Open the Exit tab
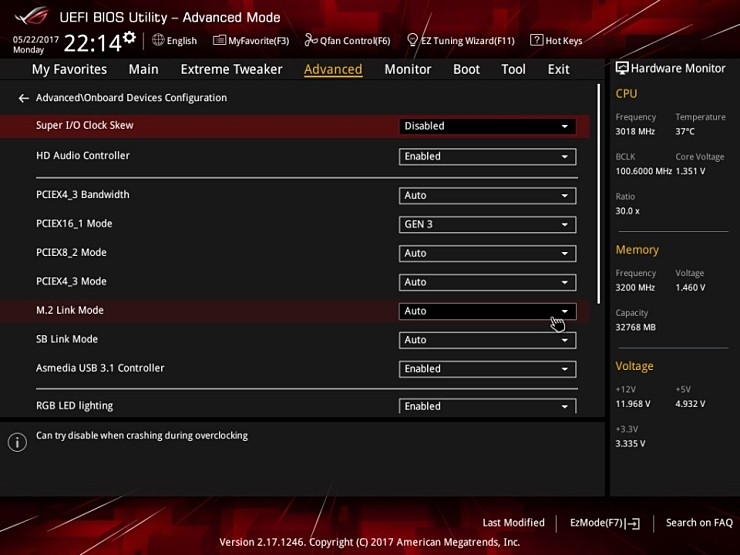This screenshot has height=555, width=740. (x=558, y=69)
